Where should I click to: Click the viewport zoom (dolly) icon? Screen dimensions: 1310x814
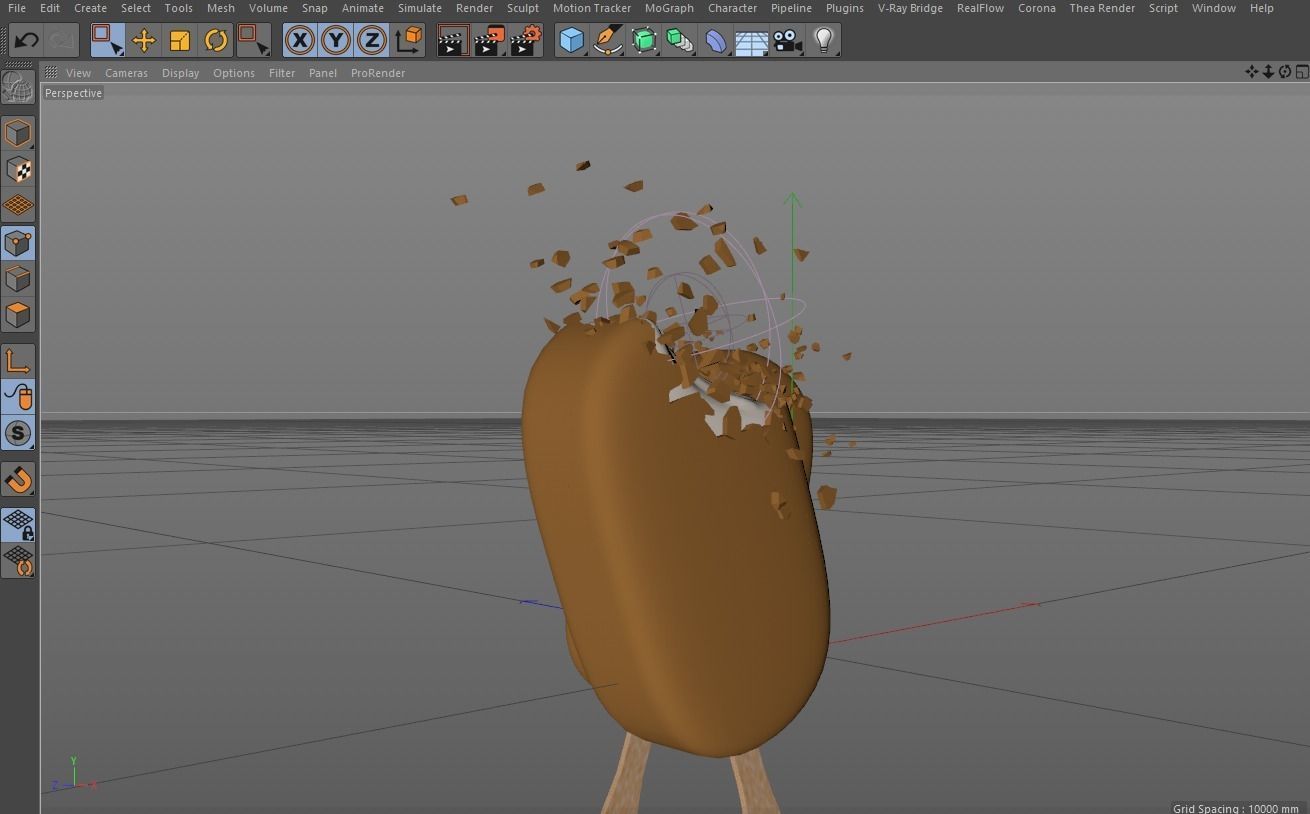1268,72
